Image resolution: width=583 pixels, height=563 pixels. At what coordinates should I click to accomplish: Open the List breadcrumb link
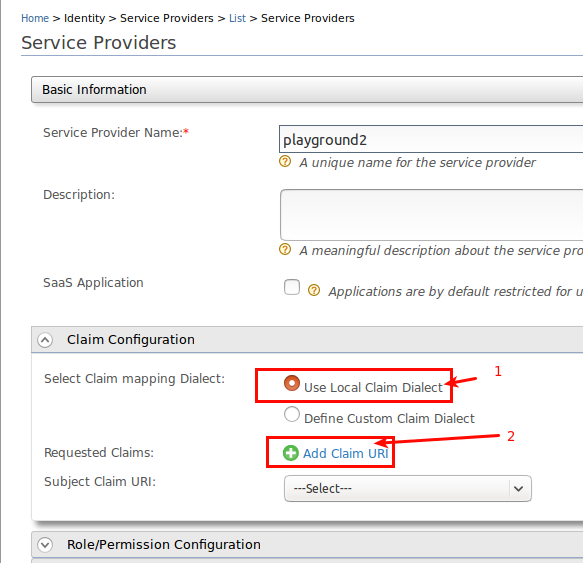tap(237, 18)
